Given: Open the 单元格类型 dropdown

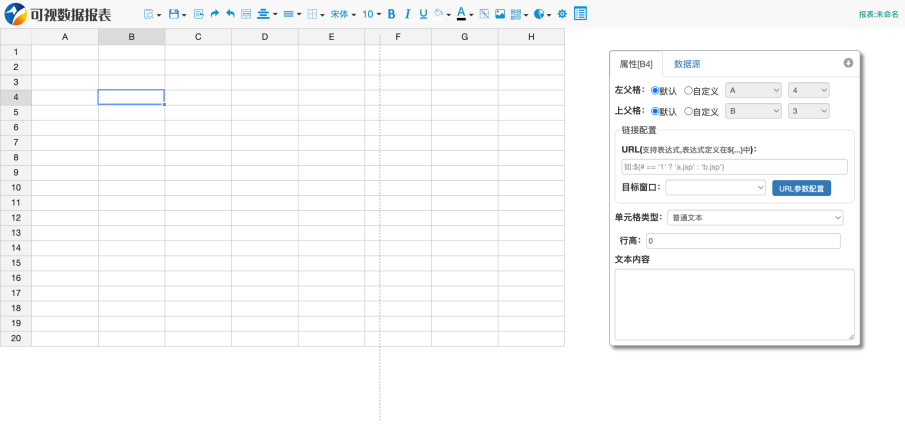Looking at the screenshot, I should click(x=755, y=218).
